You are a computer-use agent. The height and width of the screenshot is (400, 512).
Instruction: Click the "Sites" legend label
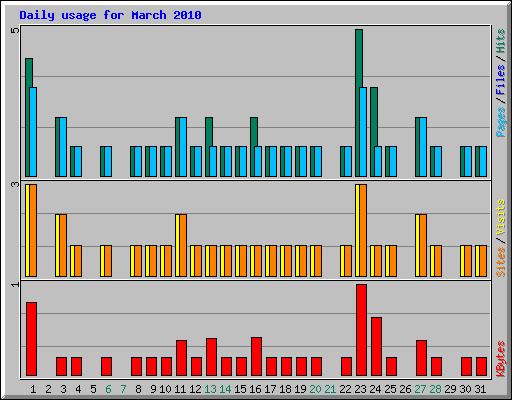pos(500,262)
